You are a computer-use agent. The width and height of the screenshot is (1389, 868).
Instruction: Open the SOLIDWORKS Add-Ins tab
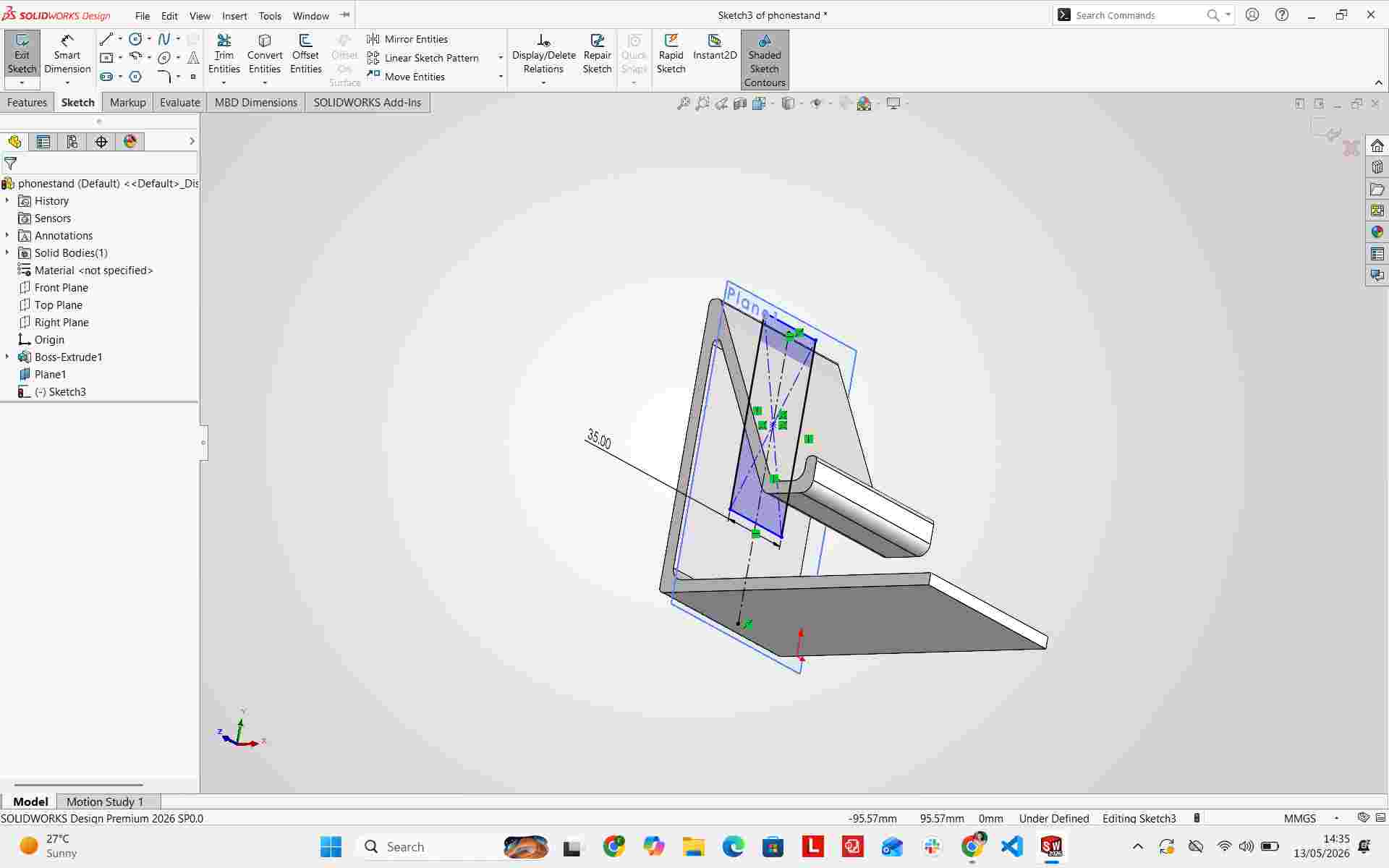point(368,102)
